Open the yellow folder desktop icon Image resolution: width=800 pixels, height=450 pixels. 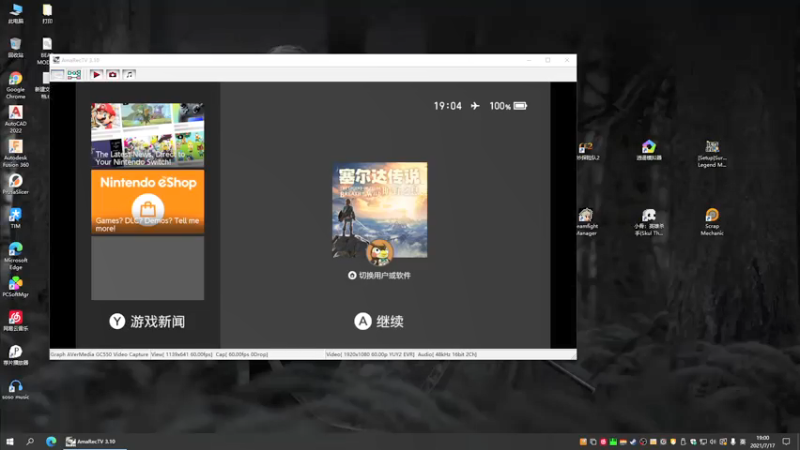pos(47,14)
